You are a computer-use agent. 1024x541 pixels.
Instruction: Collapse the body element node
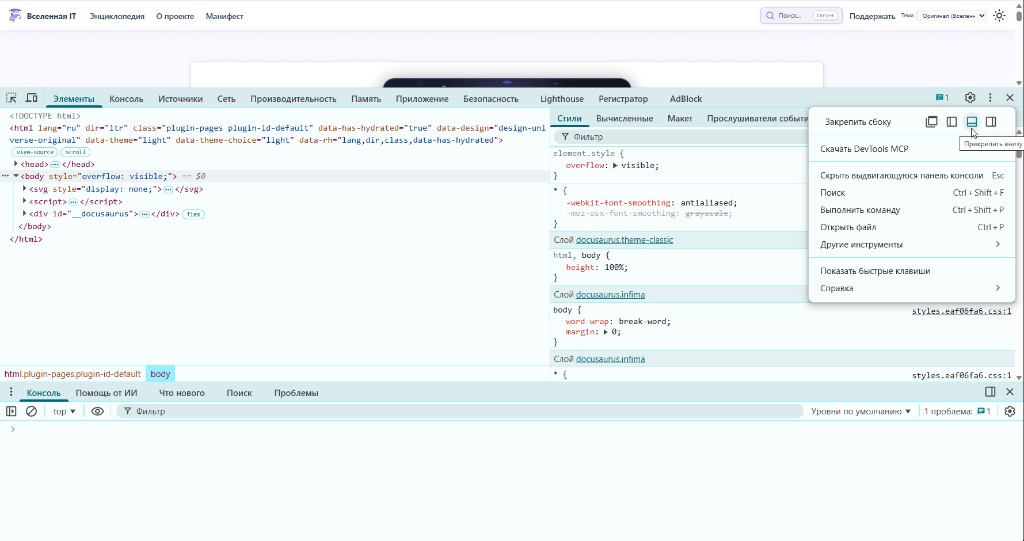[16, 176]
